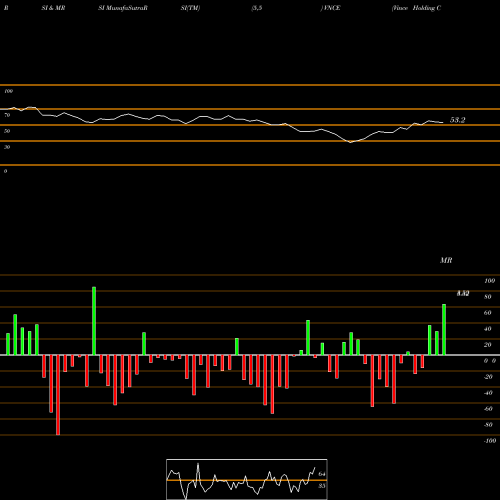Click the '80' label on MR axis

(x=488, y=297)
